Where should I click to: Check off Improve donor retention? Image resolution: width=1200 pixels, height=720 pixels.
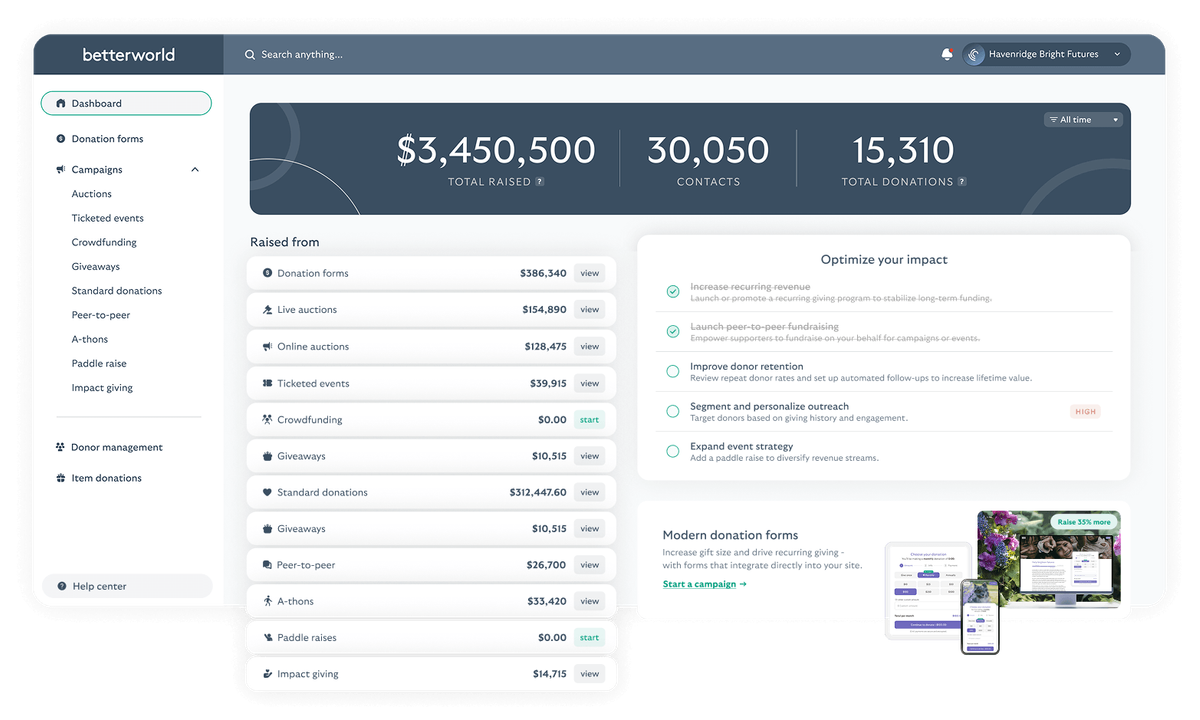click(673, 371)
